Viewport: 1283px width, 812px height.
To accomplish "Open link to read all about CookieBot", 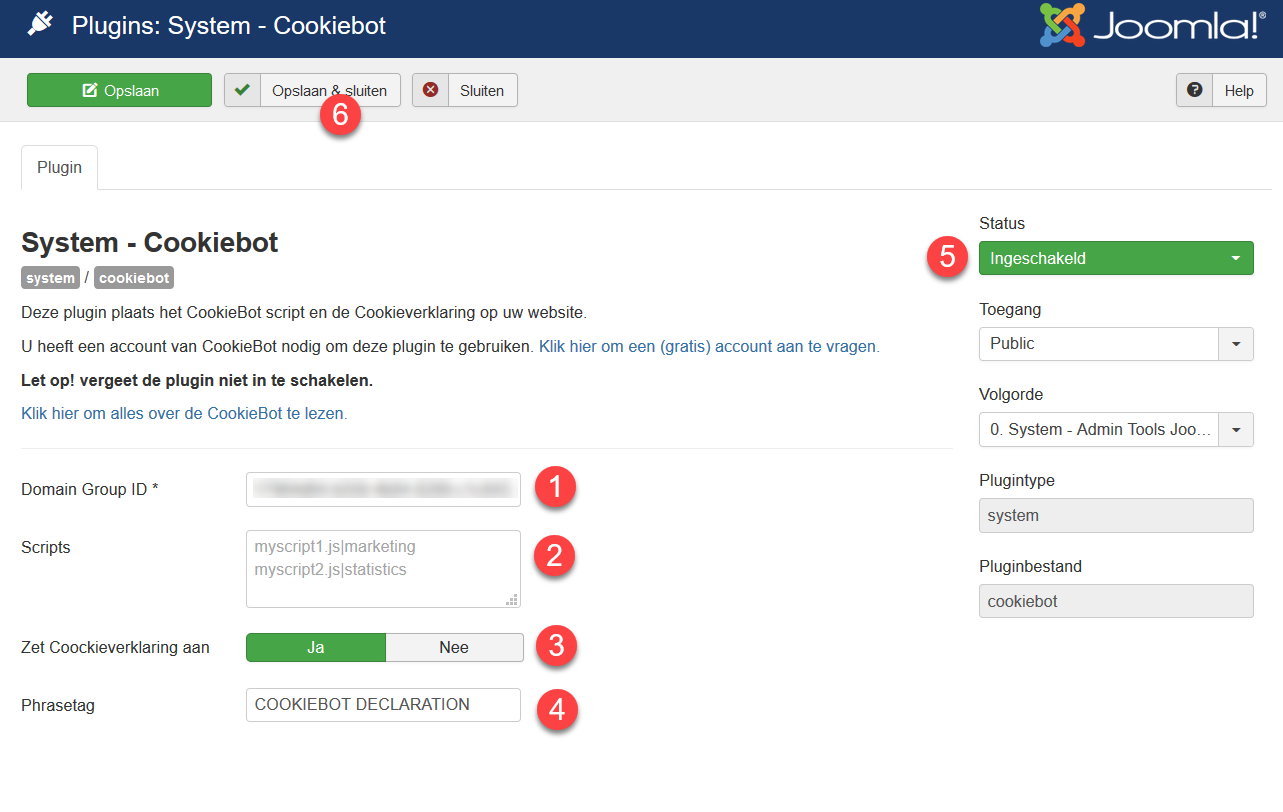I will (184, 413).
